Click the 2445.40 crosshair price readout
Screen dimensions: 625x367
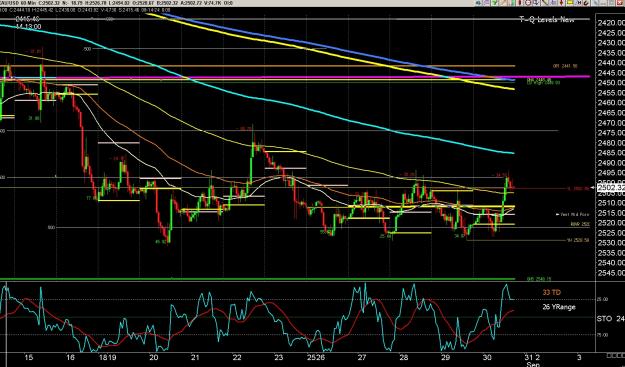tap(28, 19)
